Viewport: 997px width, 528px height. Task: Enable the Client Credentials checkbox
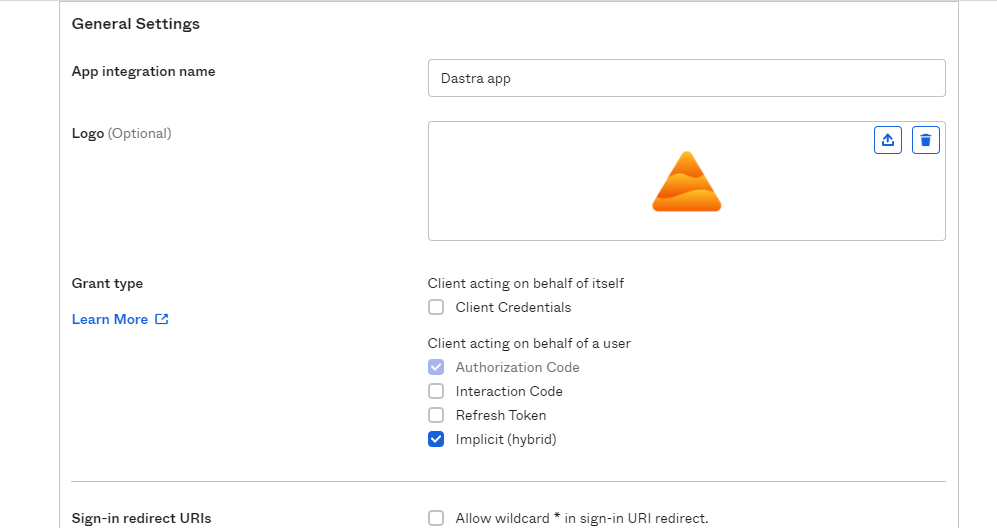coord(436,307)
